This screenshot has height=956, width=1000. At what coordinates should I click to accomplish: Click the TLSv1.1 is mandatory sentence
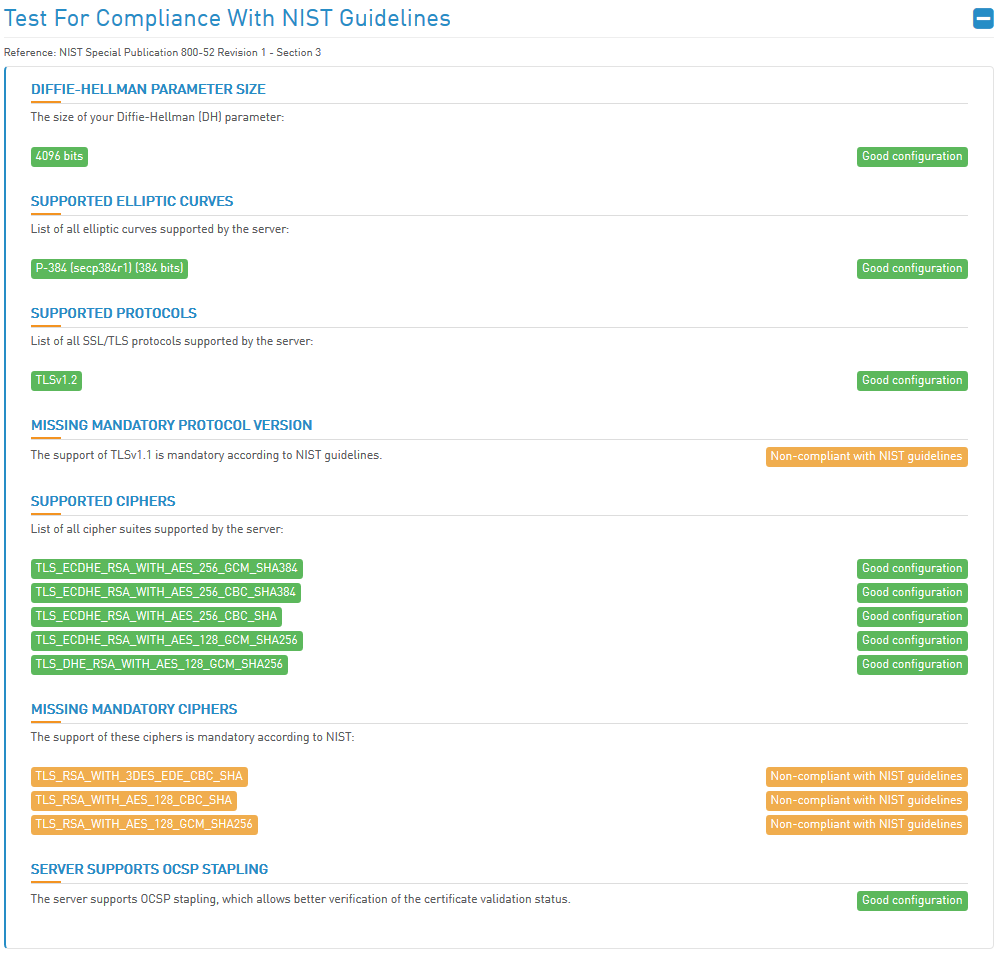tap(207, 455)
